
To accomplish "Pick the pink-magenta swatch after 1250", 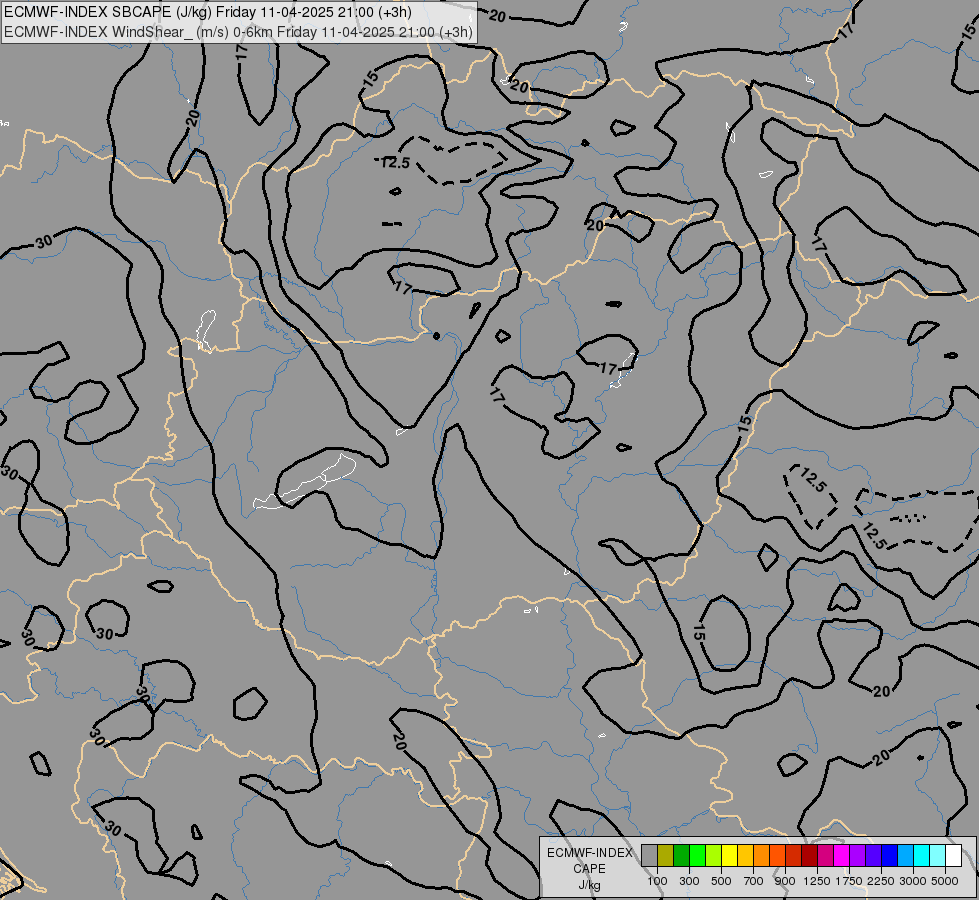I will 825,855.
